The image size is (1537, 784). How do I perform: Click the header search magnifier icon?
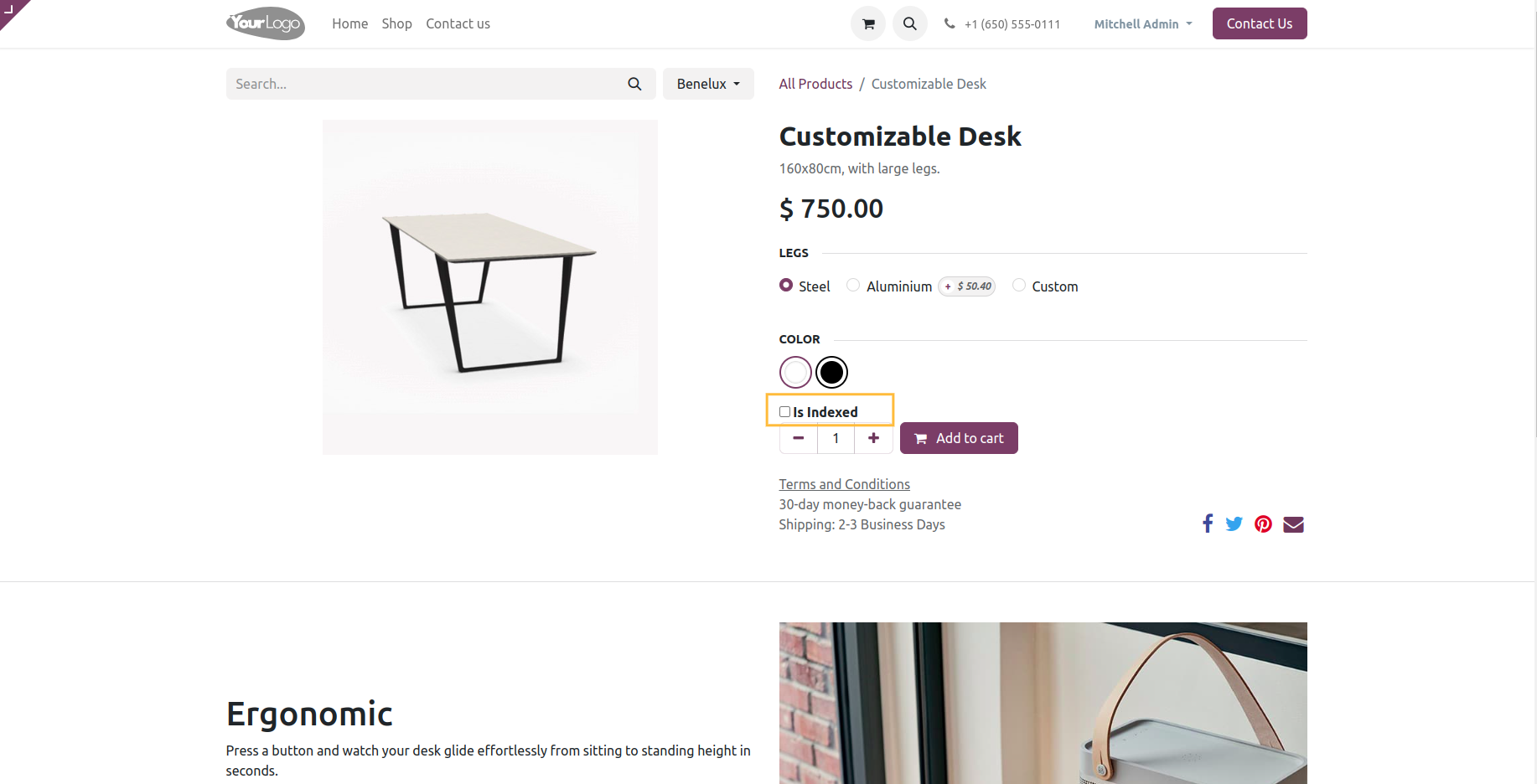(x=909, y=23)
